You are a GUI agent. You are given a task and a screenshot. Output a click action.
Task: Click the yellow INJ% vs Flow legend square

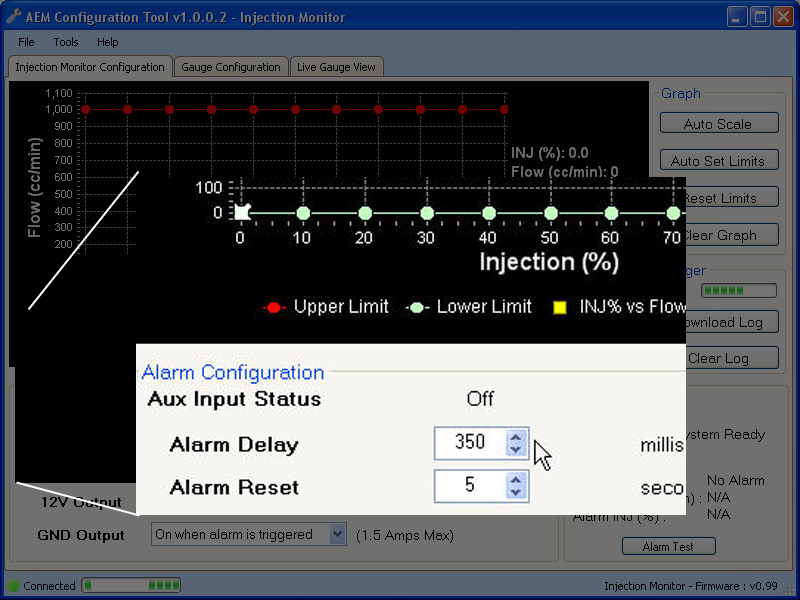(x=560, y=307)
